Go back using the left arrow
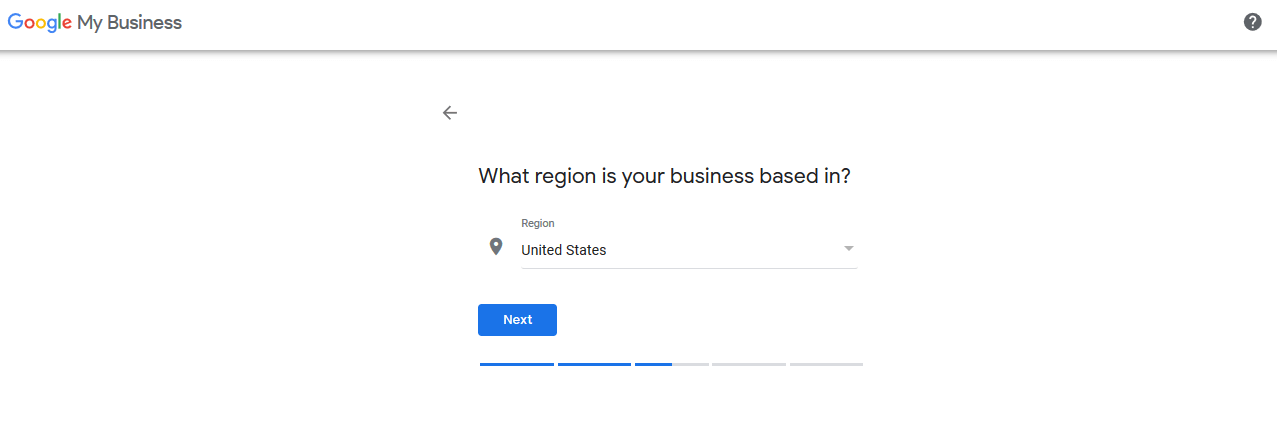The width and height of the screenshot is (1277, 442). pos(450,113)
